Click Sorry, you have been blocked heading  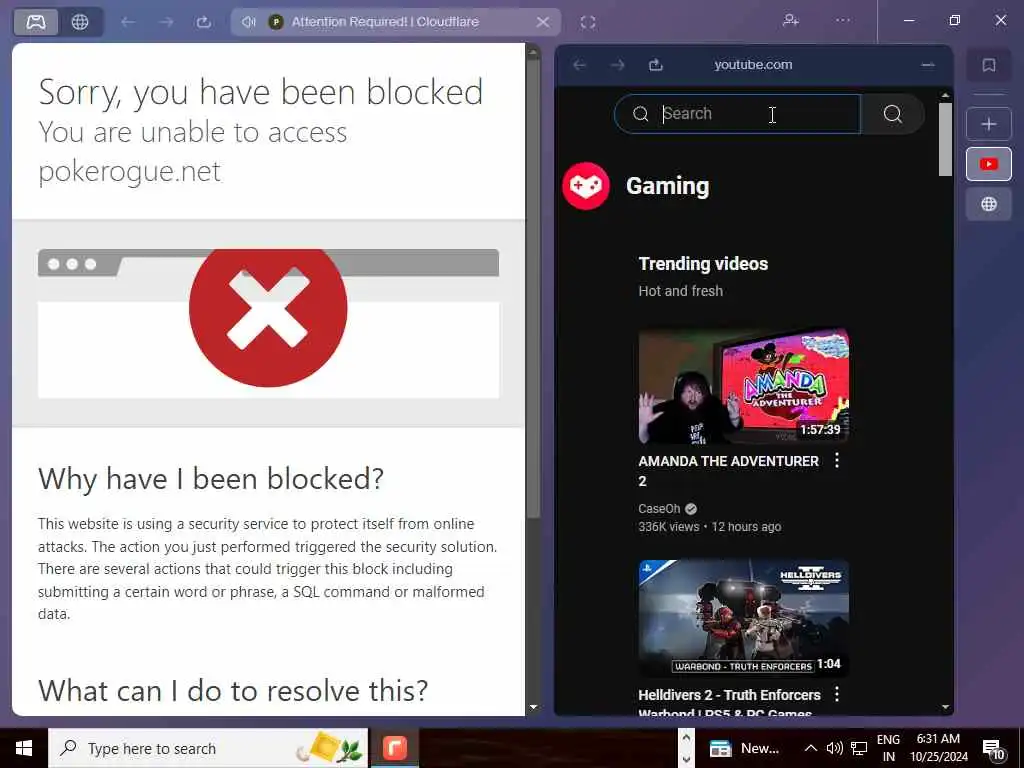click(x=261, y=91)
